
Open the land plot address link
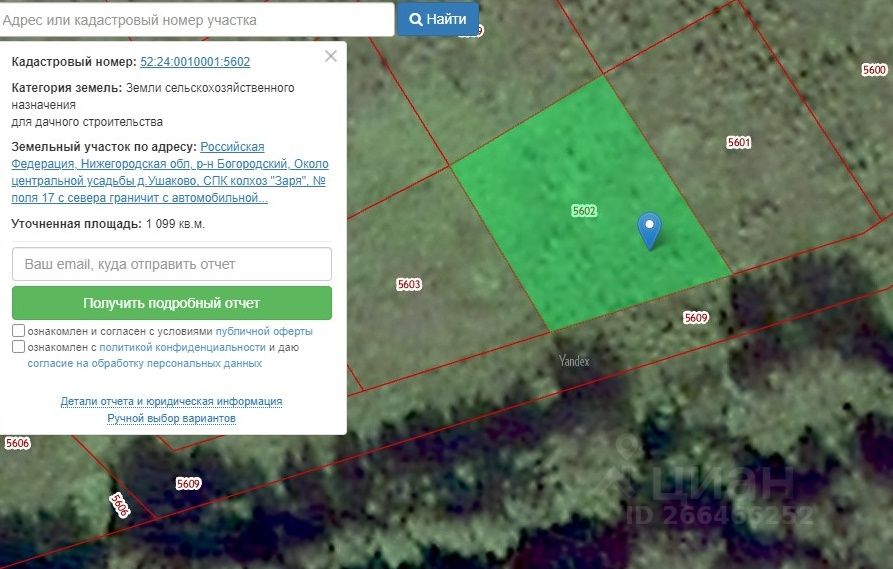pos(170,172)
